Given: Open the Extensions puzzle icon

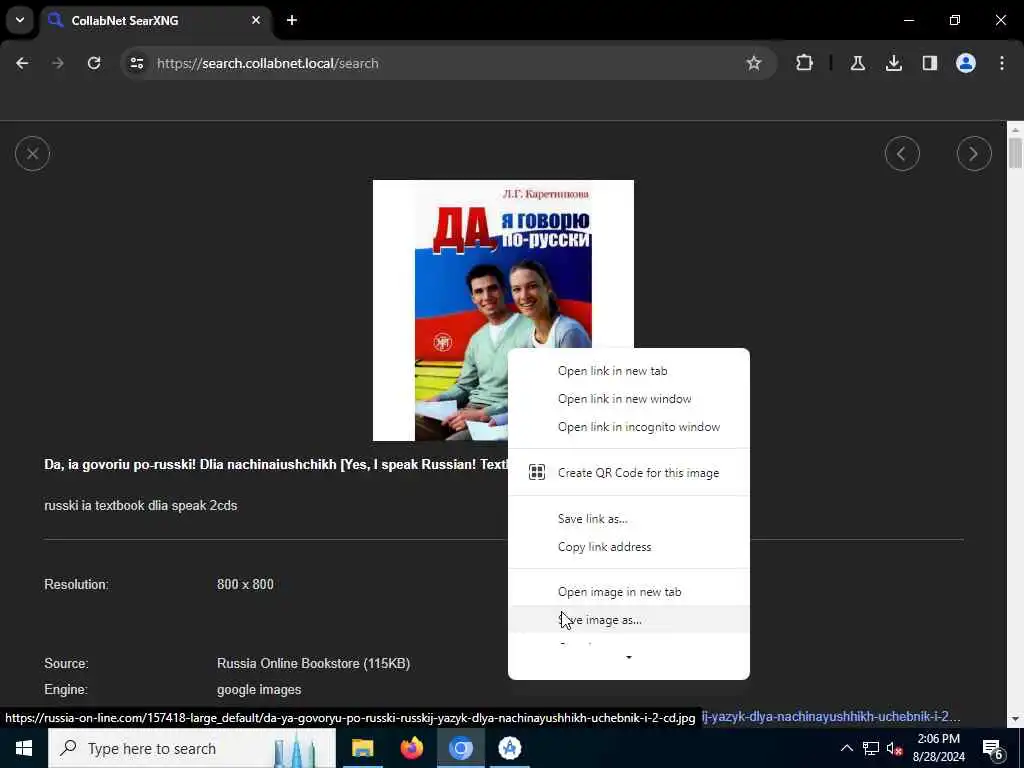Looking at the screenshot, I should [x=805, y=63].
